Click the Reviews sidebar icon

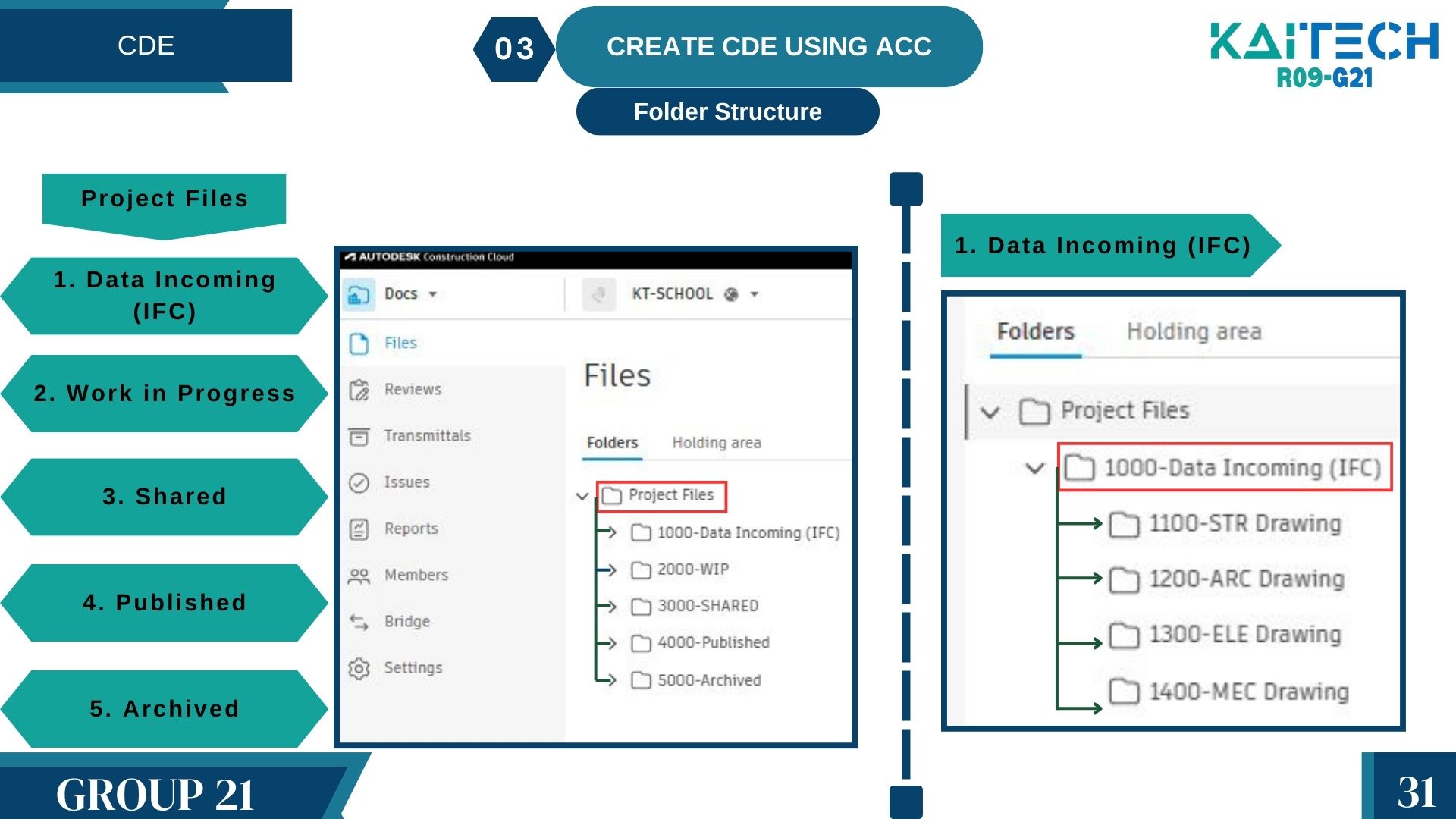[359, 390]
